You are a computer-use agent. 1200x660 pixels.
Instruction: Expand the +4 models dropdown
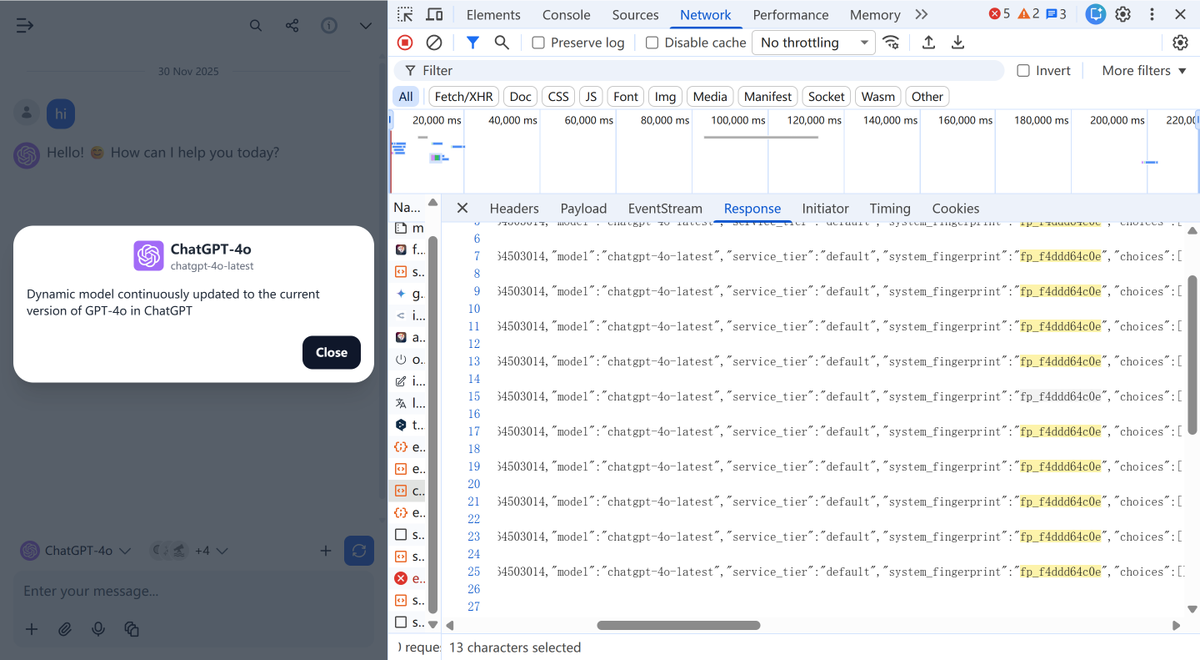(x=189, y=551)
